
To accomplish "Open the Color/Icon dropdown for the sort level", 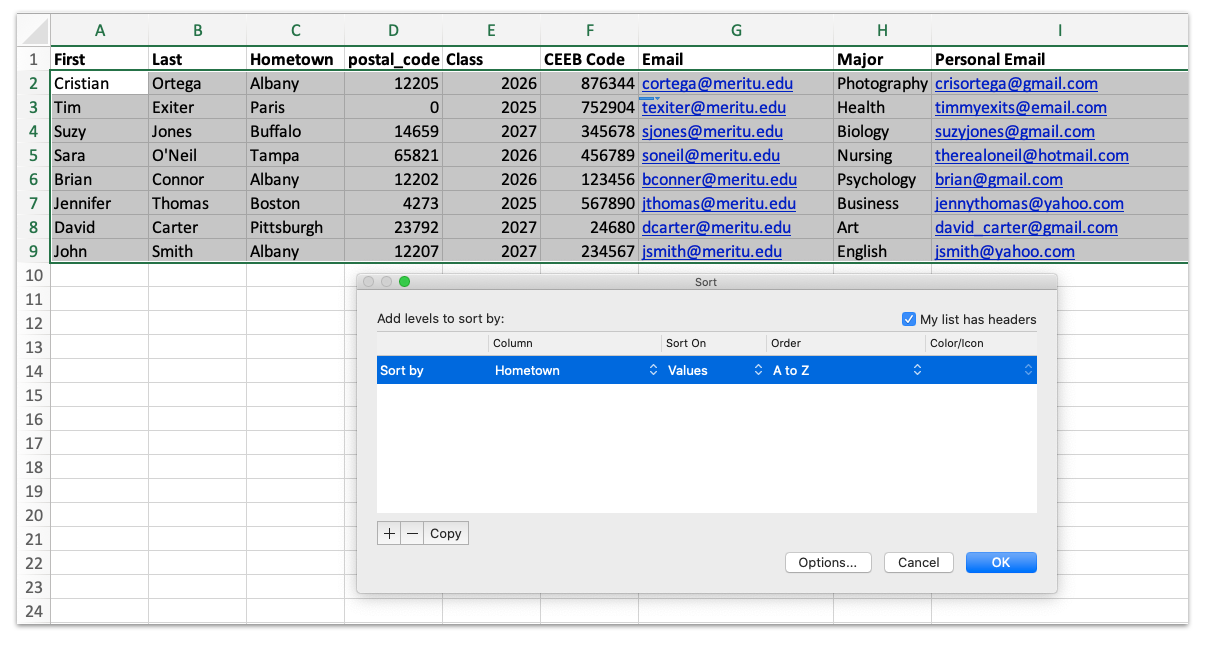I will [x=1027, y=369].
